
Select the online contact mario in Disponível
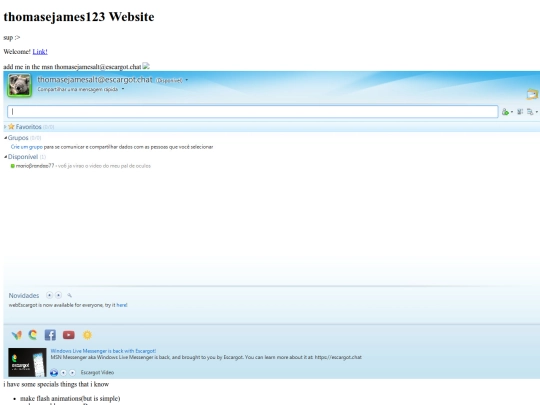pos(33,166)
